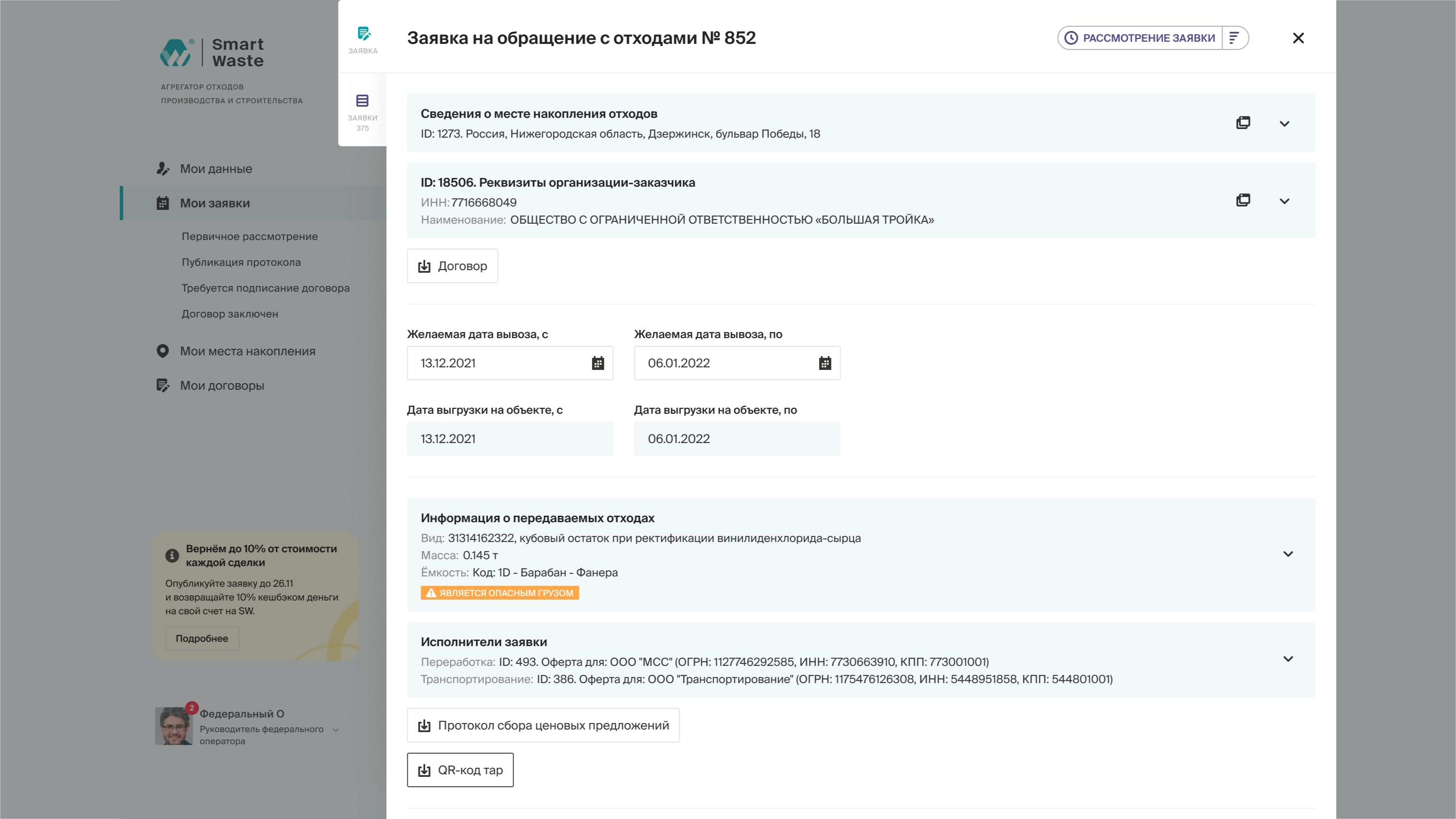Click the red notification badge showing 2
1456x819 pixels.
click(x=191, y=708)
